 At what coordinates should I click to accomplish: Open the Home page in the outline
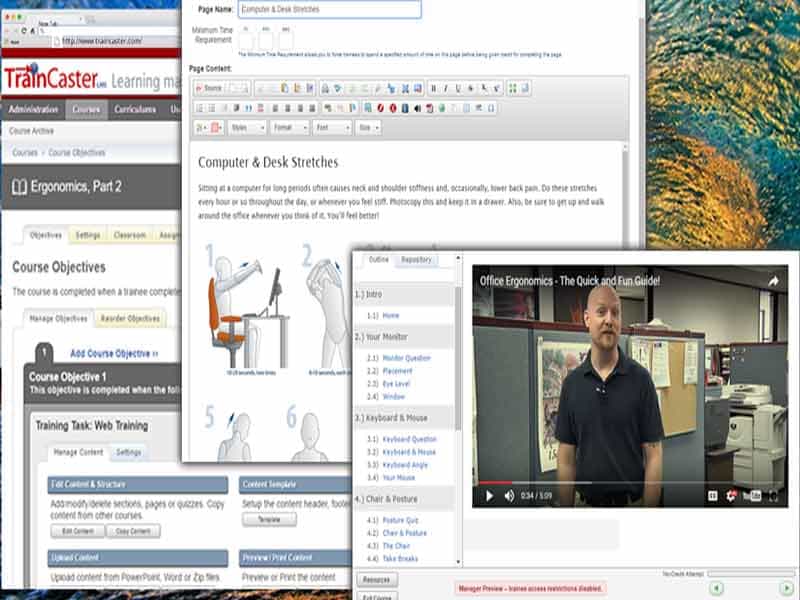pyautogui.click(x=391, y=315)
